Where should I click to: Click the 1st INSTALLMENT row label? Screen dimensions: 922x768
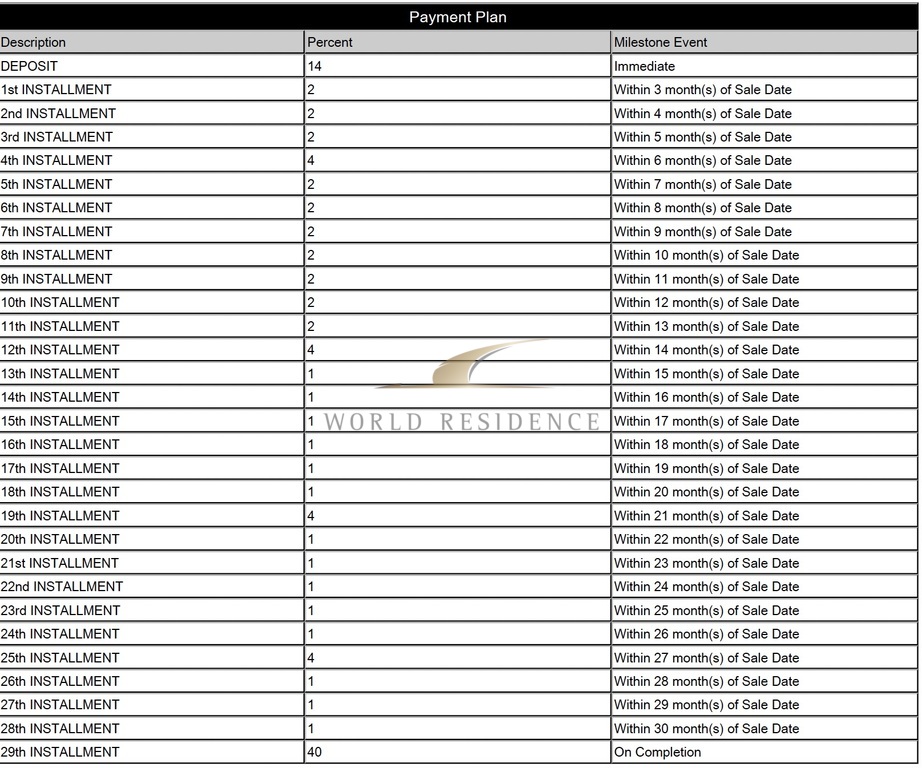click(56, 90)
